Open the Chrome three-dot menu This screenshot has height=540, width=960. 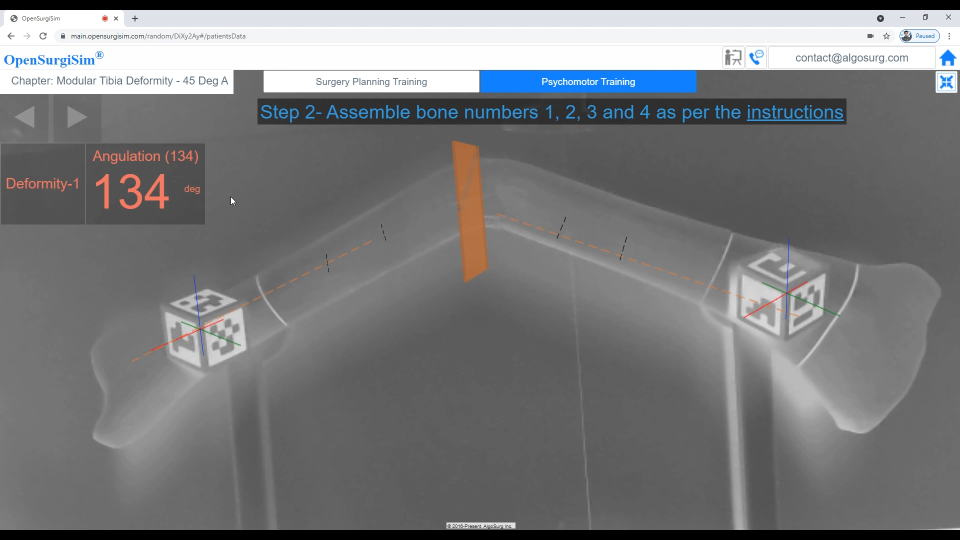point(949,36)
